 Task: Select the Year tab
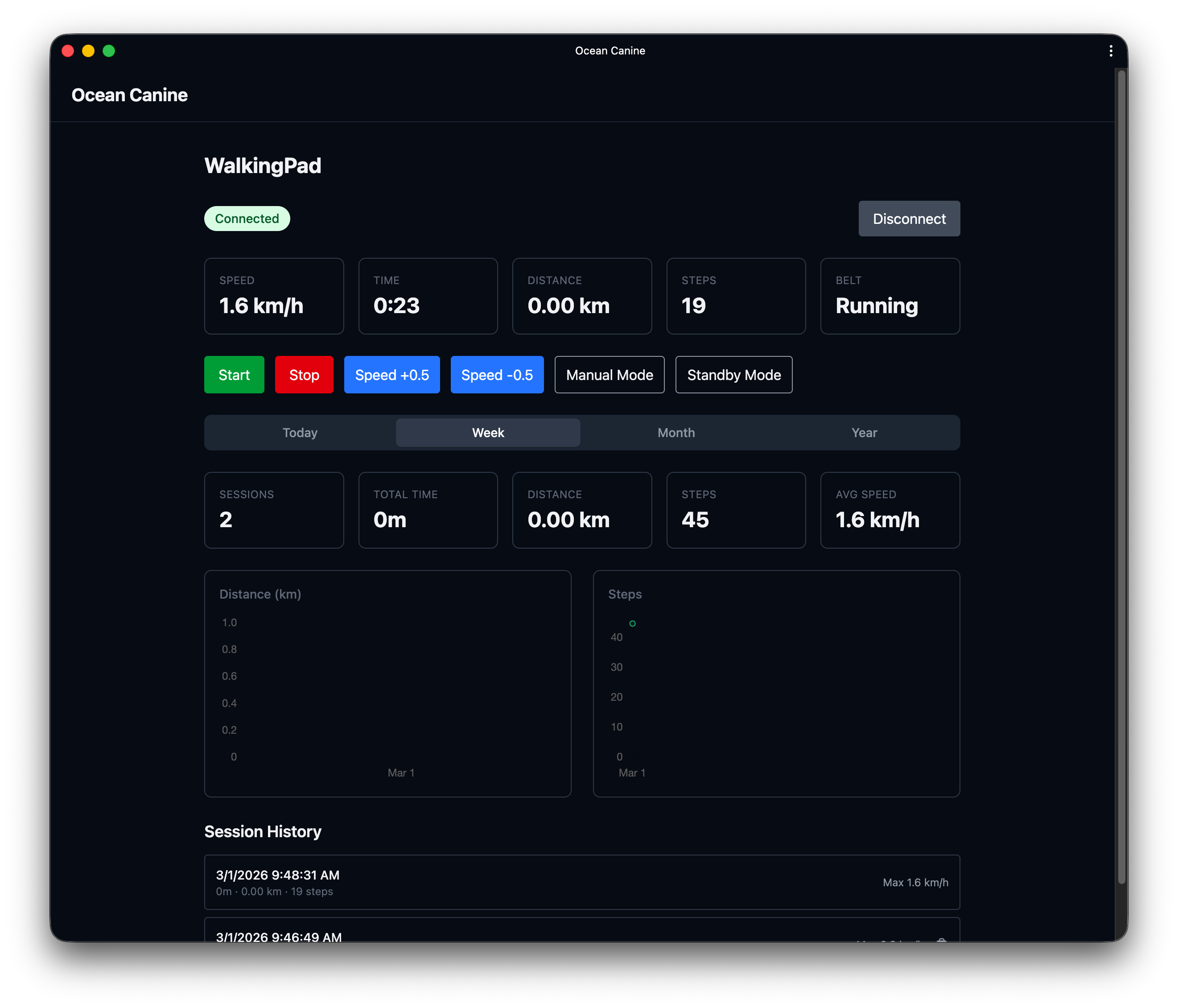click(x=864, y=433)
